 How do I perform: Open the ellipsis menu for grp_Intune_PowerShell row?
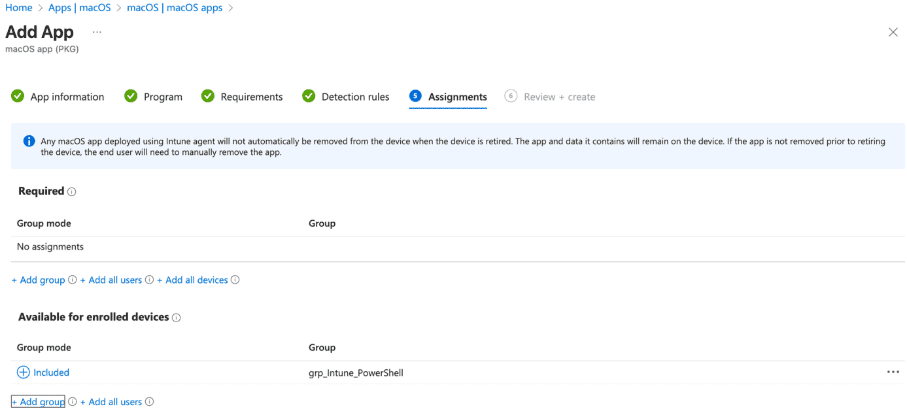(892, 372)
